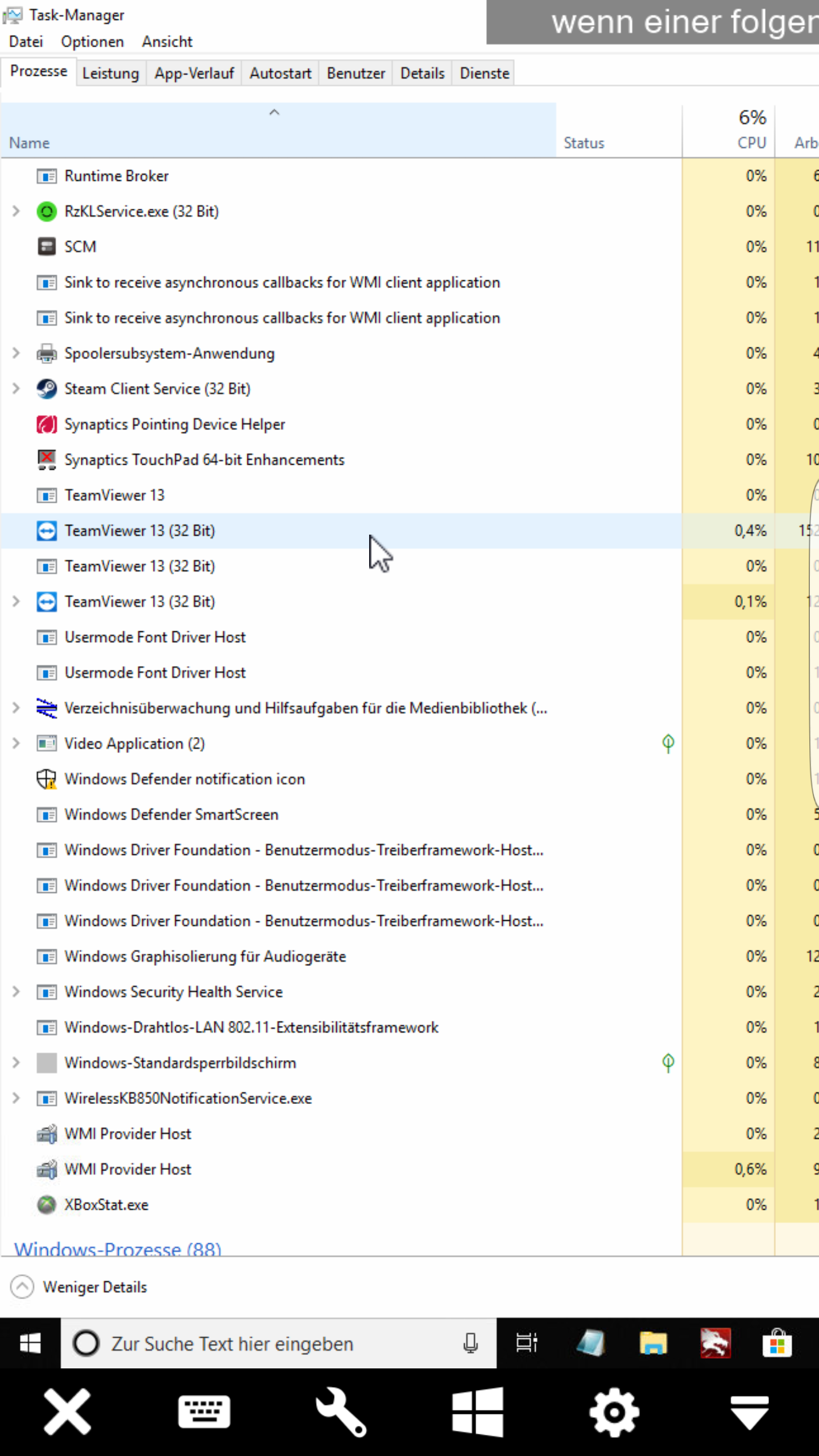
Task: Tap the wrench tools icon
Action: (x=341, y=1412)
